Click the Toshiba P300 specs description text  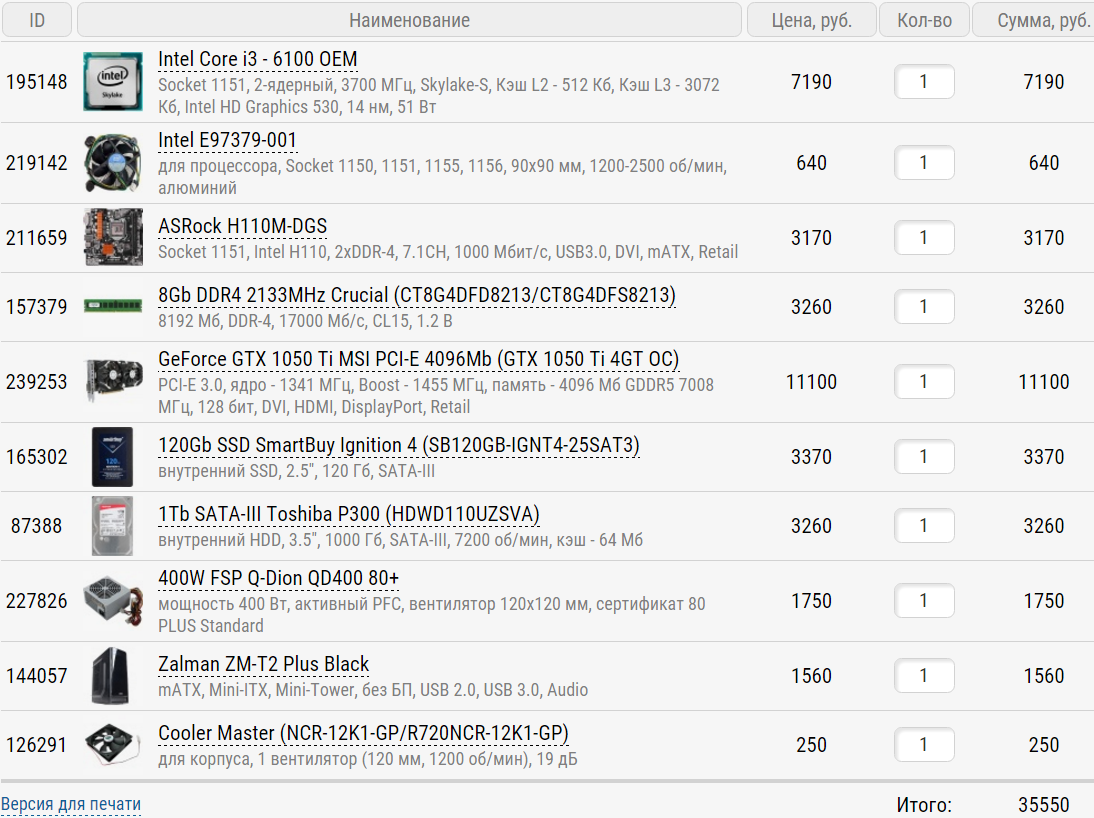(400, 540)
